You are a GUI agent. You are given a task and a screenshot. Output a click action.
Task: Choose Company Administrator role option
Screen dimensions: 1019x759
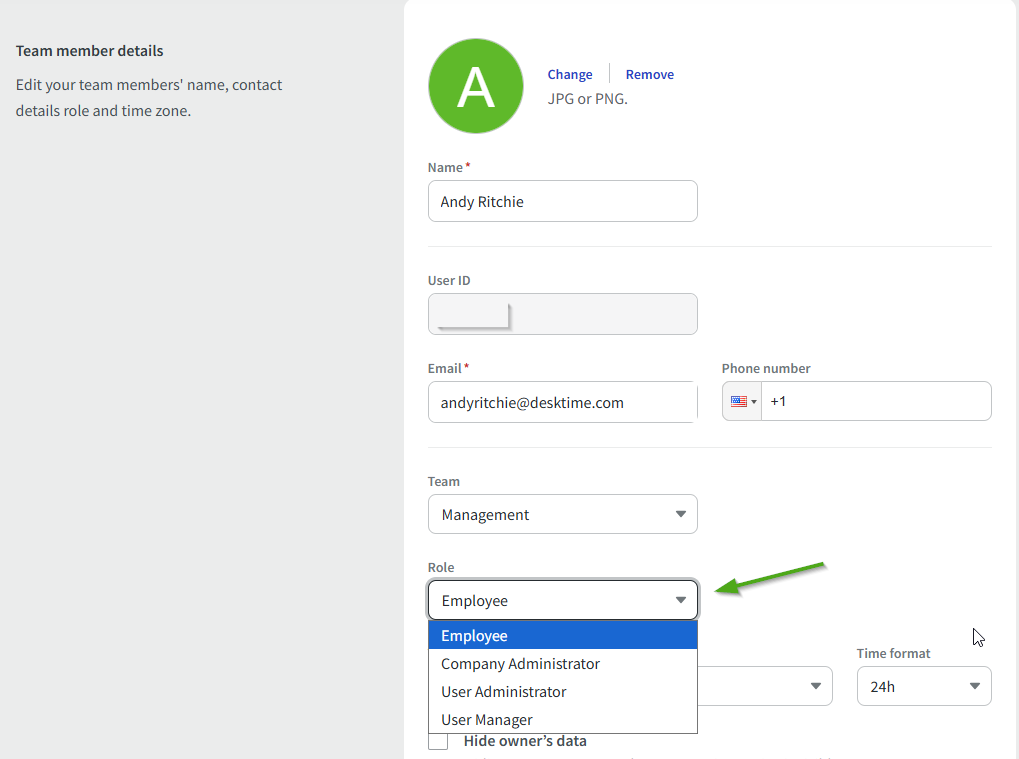[562, 664]
